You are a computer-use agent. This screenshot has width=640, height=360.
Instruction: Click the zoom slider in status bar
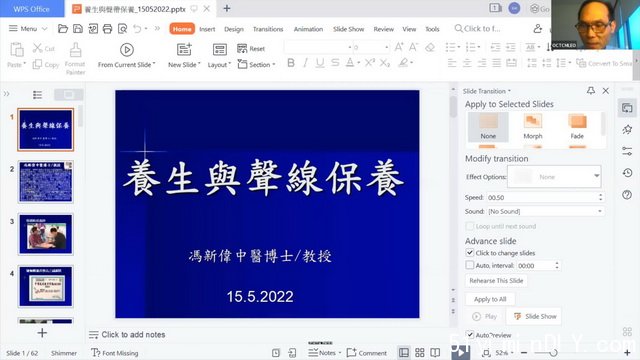pos(547,353)
